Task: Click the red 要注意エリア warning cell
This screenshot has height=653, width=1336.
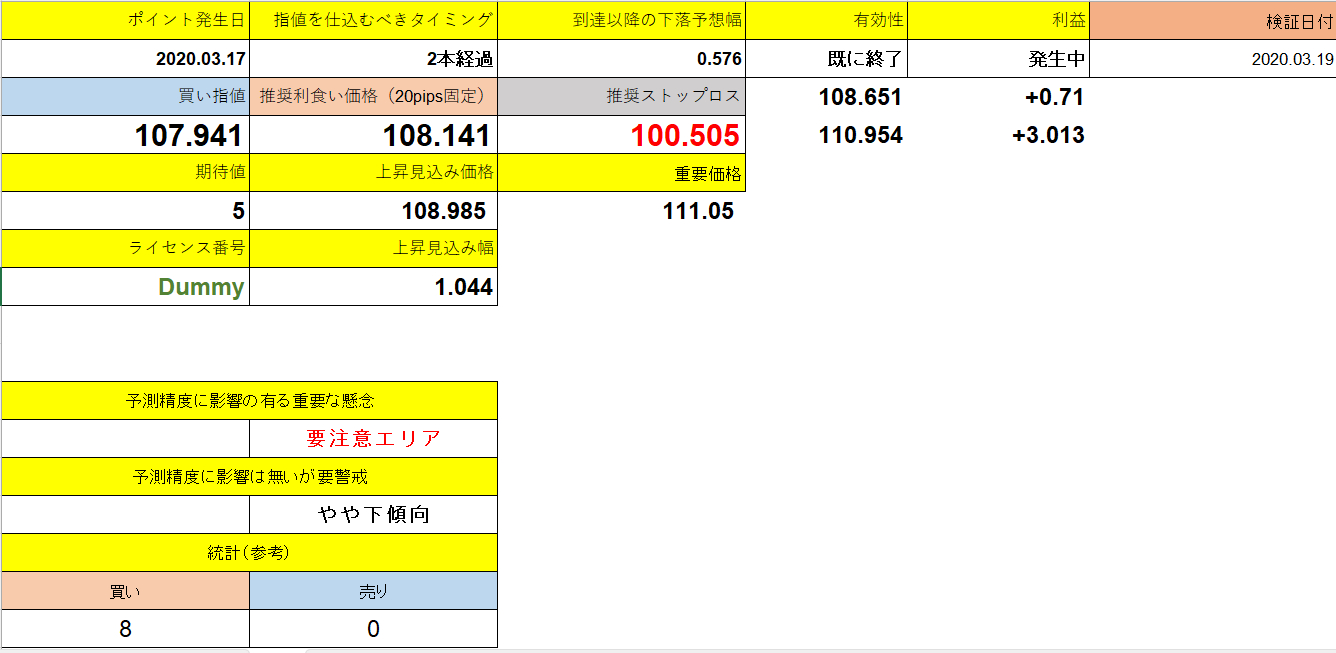Action: click(375, 438)
